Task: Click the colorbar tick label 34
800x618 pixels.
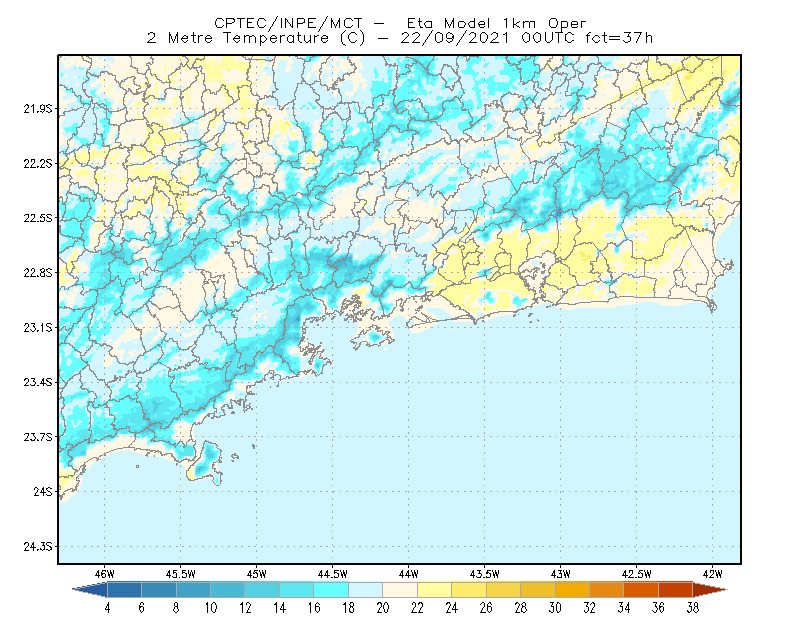Action: coord(624,608)
